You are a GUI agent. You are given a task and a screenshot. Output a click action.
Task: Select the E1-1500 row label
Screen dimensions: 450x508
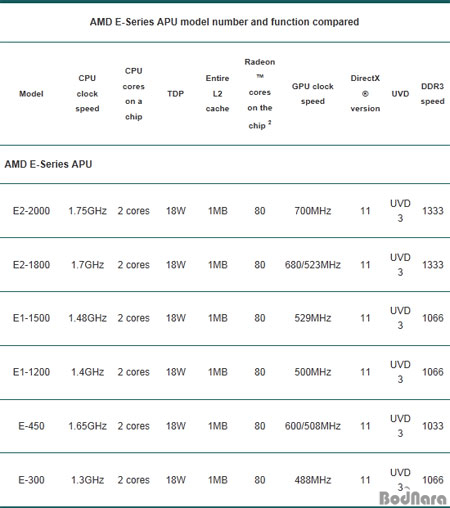pos(31,318)
